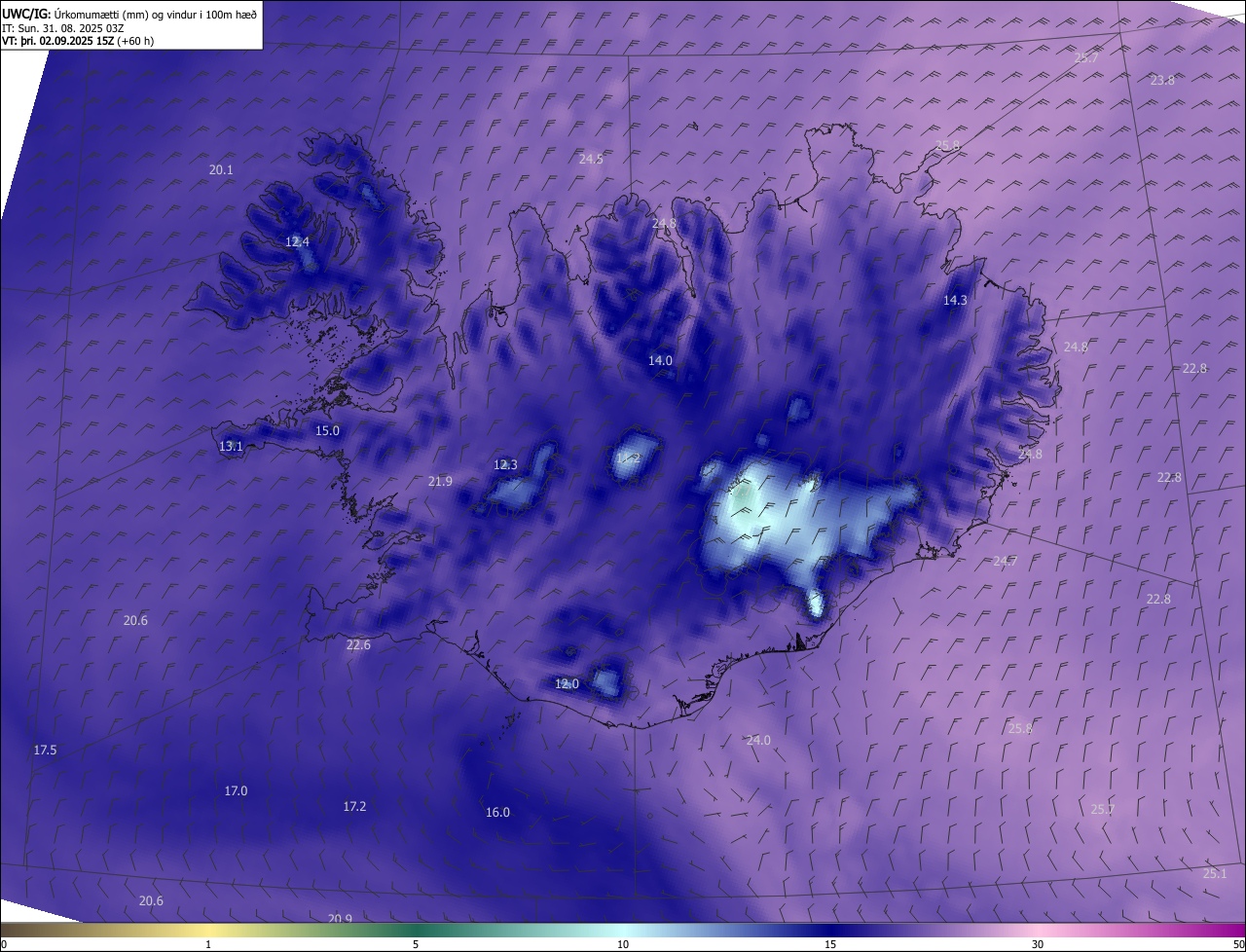Click the 24.5 precipitable water value
The height and width of the screenshot is (952, 1246).
(x=591, y=159)
